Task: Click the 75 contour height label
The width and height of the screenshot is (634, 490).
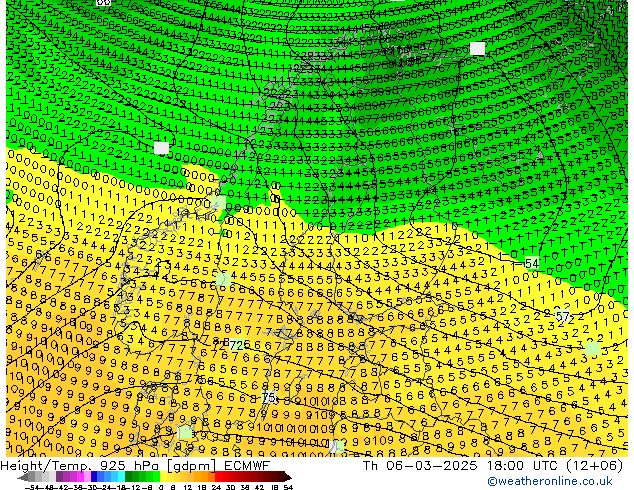Action: pos(269,397)
